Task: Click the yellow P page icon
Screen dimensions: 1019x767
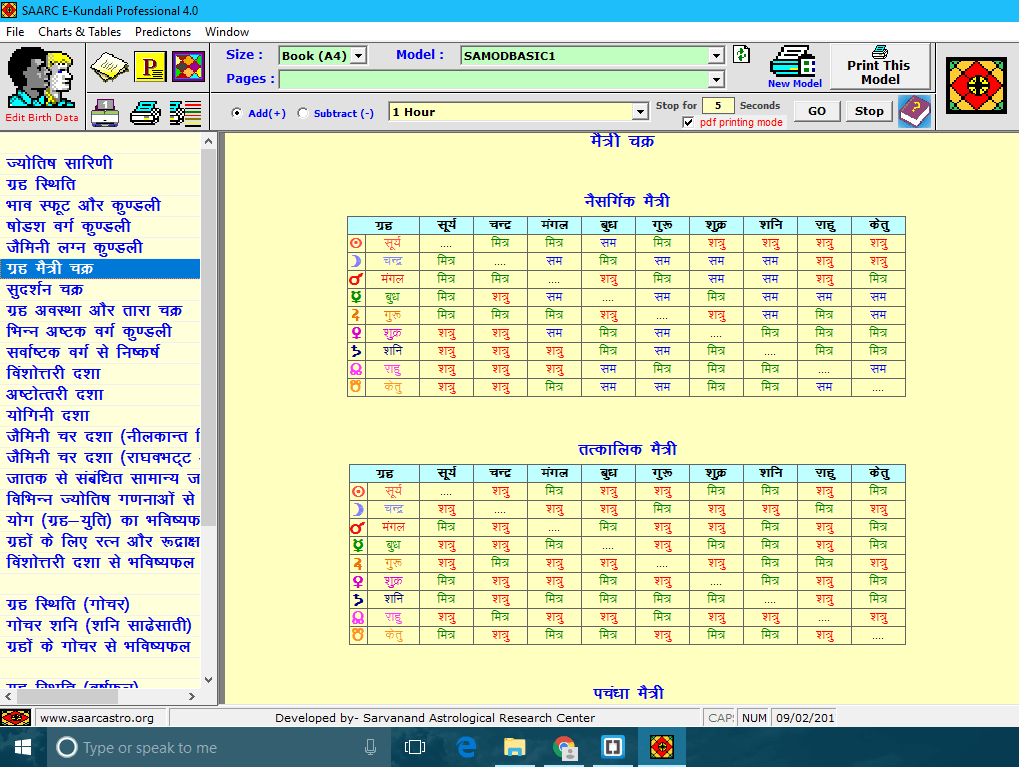Action: click(150, 66)
